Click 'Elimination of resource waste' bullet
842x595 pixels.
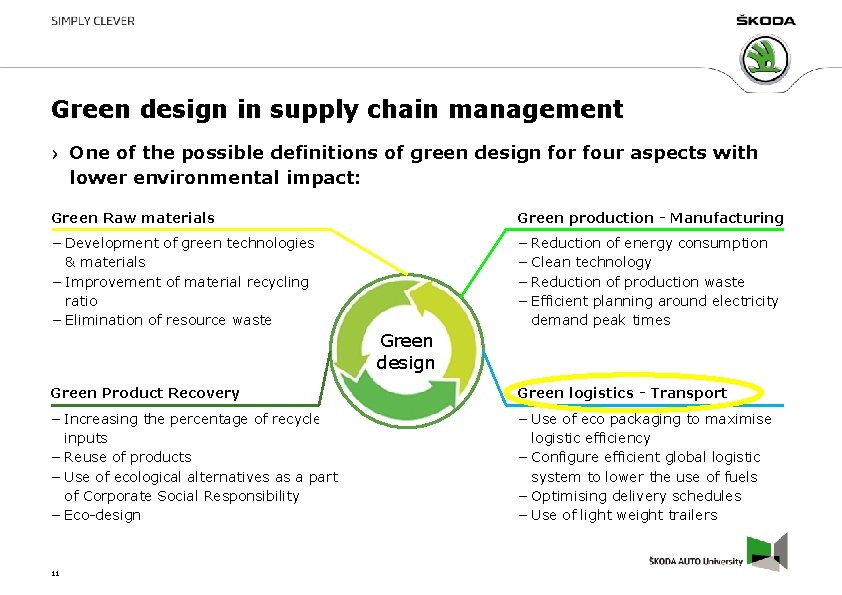click(x=162, y=320)
